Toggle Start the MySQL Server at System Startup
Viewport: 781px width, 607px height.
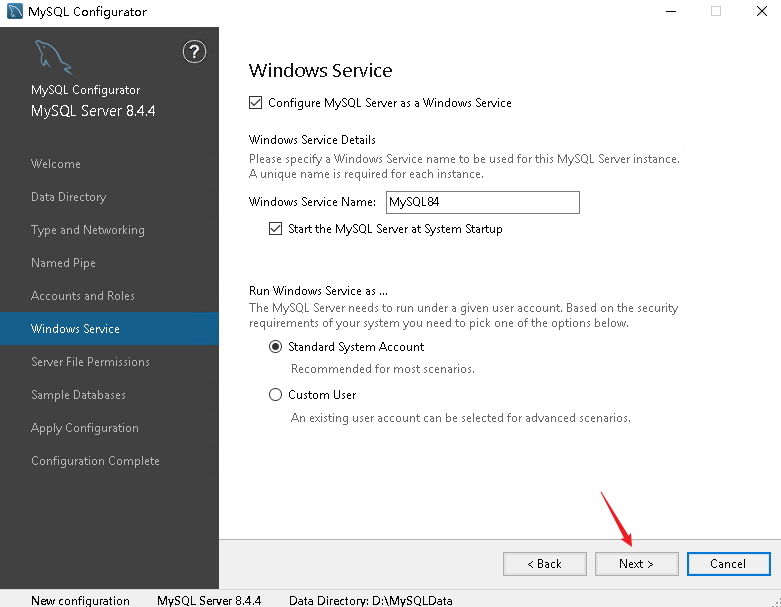(x=275, y=229)
